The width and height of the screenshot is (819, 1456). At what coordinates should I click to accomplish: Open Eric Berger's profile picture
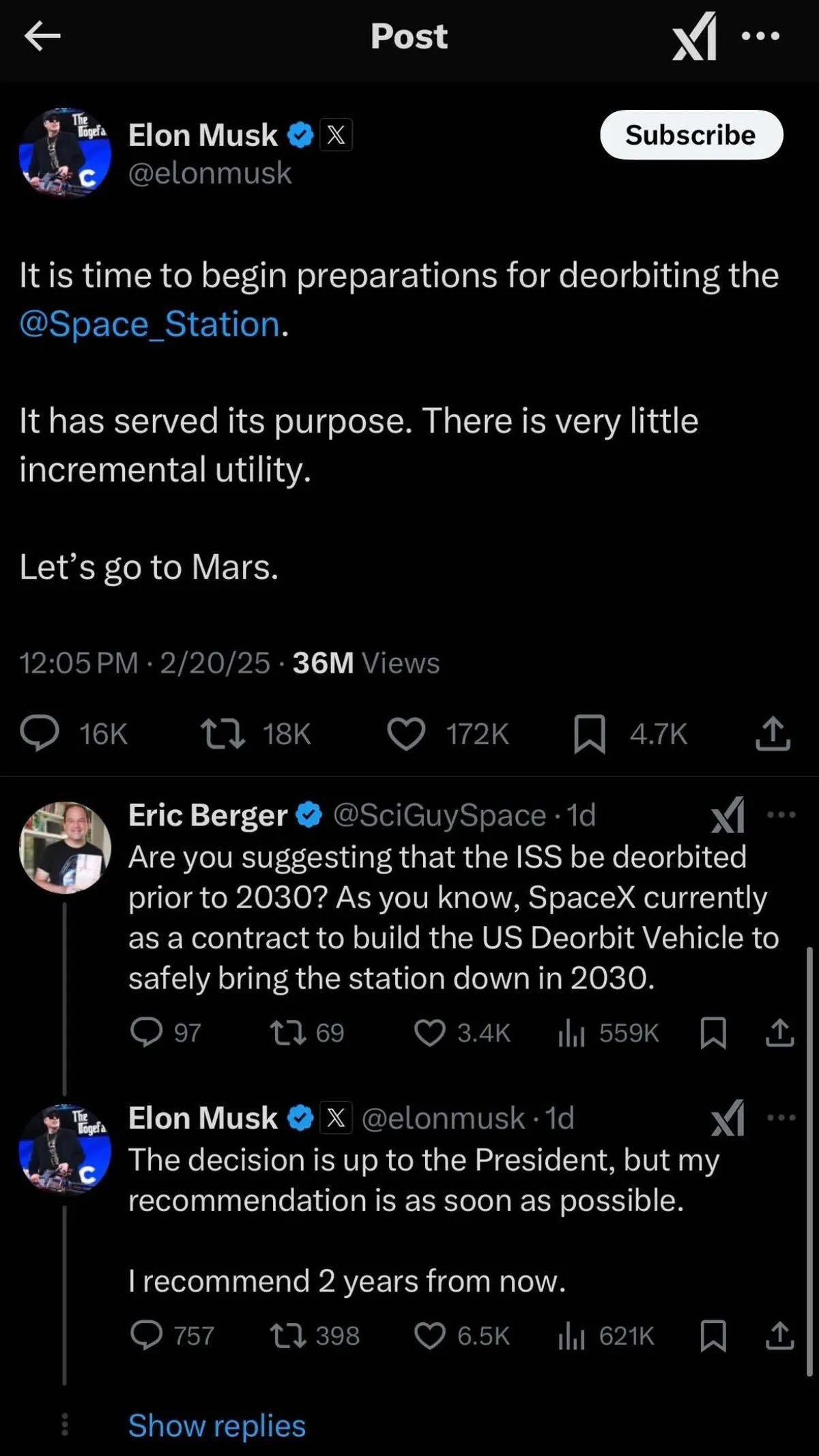(65, 847)
